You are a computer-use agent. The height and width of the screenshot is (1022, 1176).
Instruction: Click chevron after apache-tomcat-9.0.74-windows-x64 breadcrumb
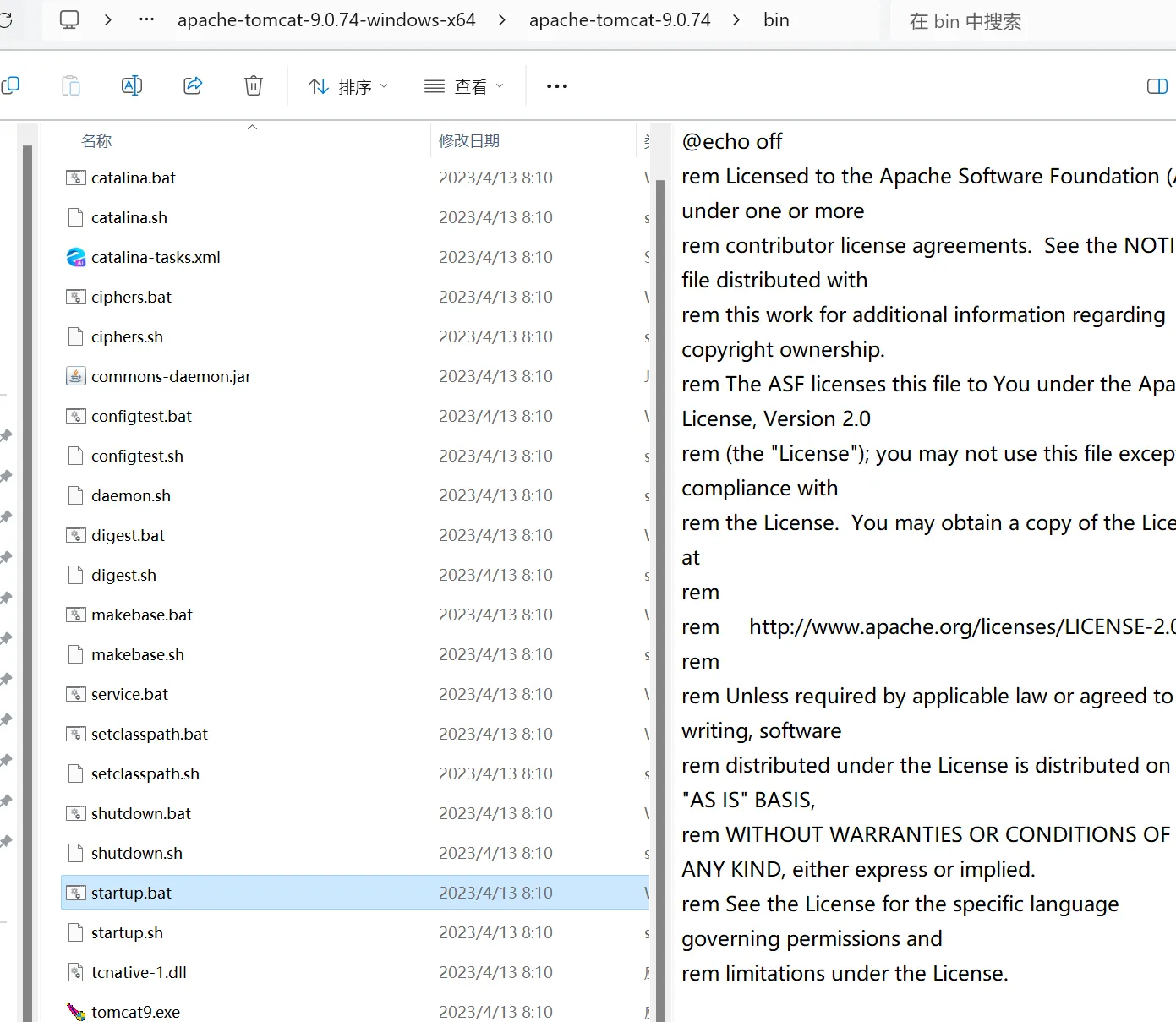pos(502,19)
